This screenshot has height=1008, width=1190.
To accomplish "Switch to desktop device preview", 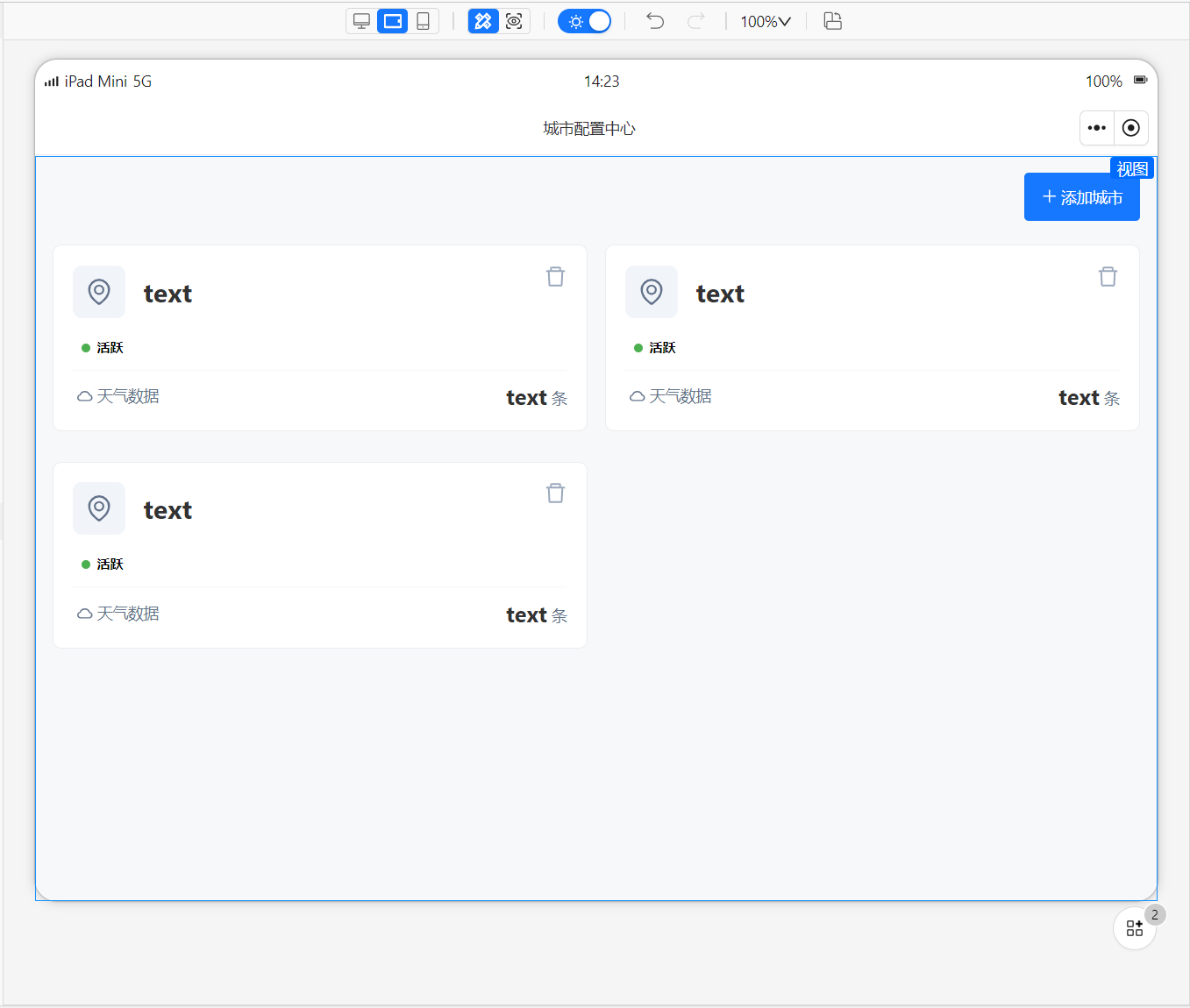I will tap(361, 21).
